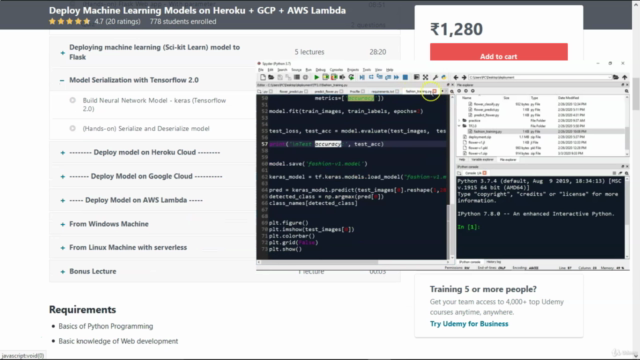
Task: Click the Run selection icon in Spyder toolbar
Action: (342, 77)
